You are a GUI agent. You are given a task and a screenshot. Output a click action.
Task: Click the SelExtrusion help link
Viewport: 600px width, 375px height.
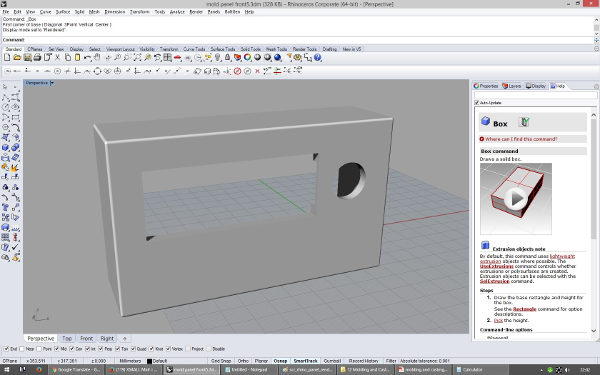[x=494, y=281]
